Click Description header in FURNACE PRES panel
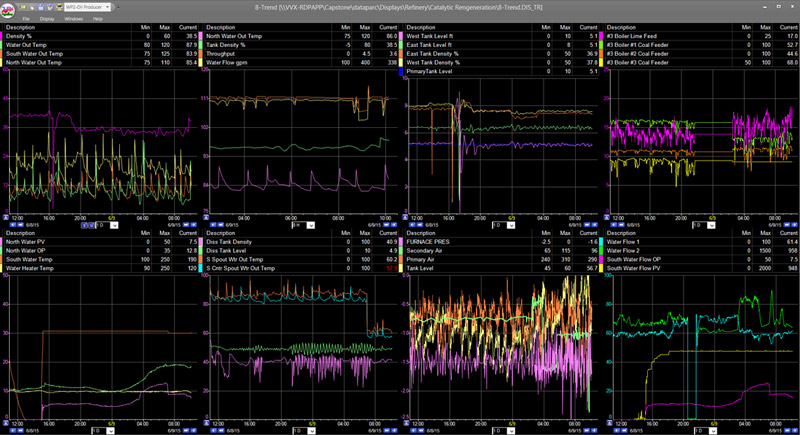Image resolution: width=800 pixels, height=435 pixels. (x=420, y=233)
